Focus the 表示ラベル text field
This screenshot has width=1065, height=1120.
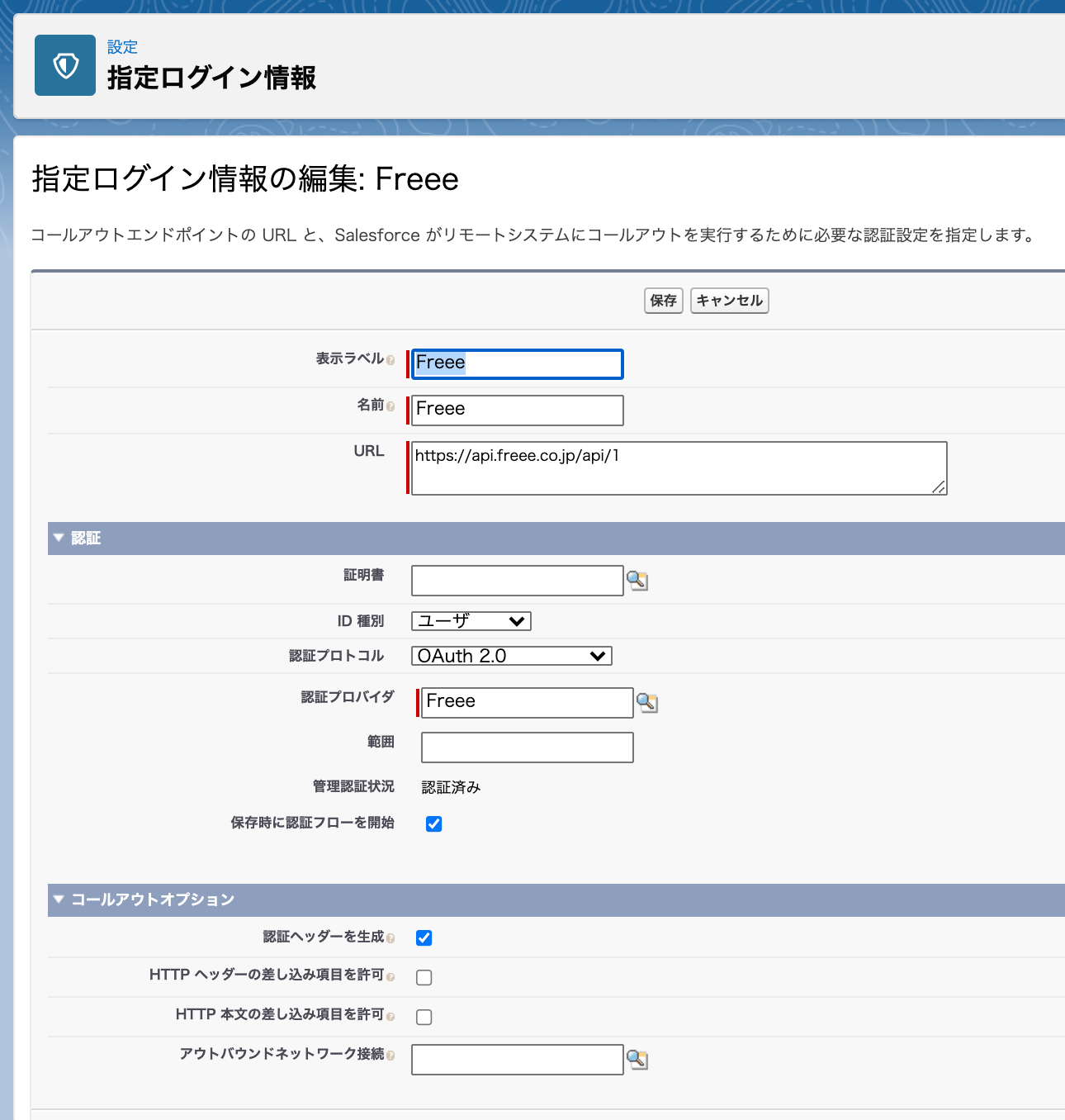pos(518,364)
